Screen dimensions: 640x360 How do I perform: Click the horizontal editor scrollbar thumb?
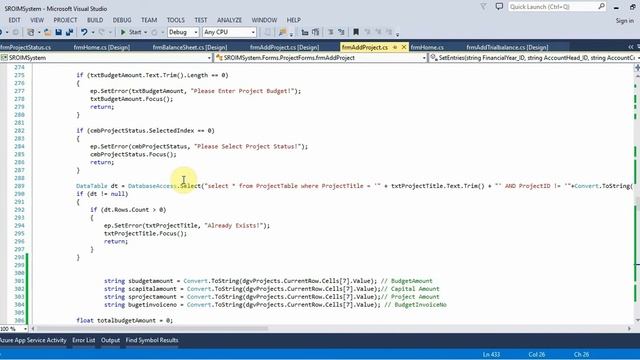(x=153, y=329)
